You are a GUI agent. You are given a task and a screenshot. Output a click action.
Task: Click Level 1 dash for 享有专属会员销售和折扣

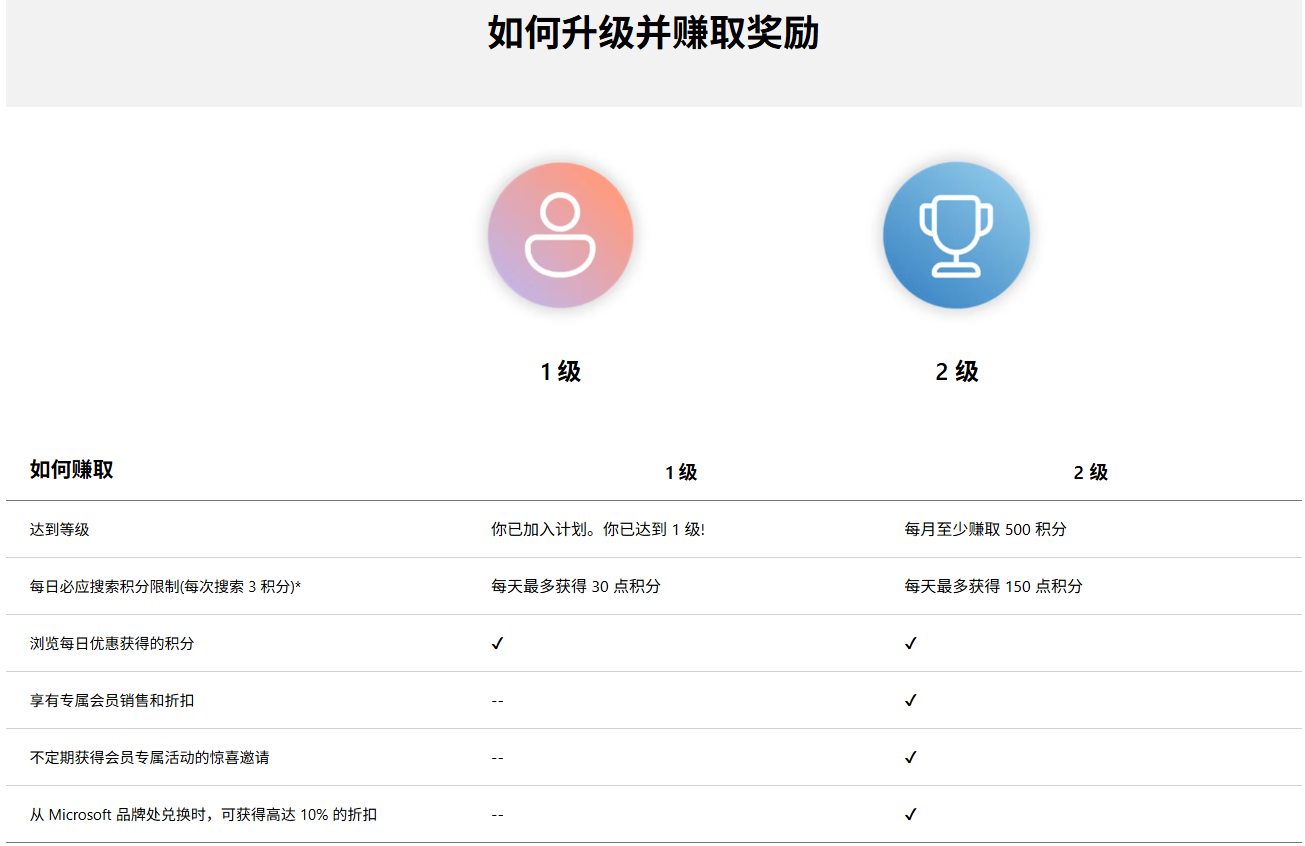click(x=497, y=701)
